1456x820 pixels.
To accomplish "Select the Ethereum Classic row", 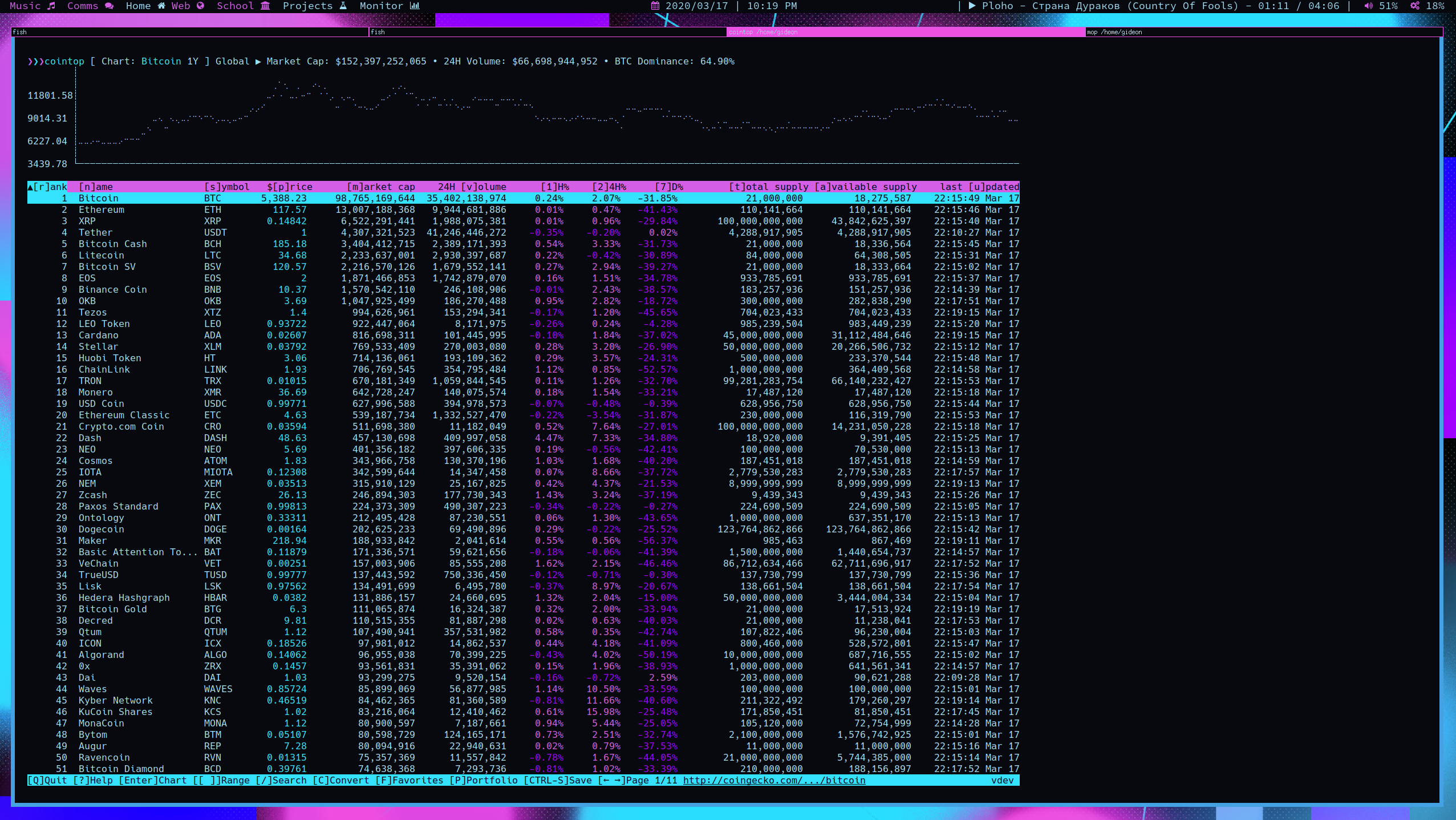I will [523, 415].
